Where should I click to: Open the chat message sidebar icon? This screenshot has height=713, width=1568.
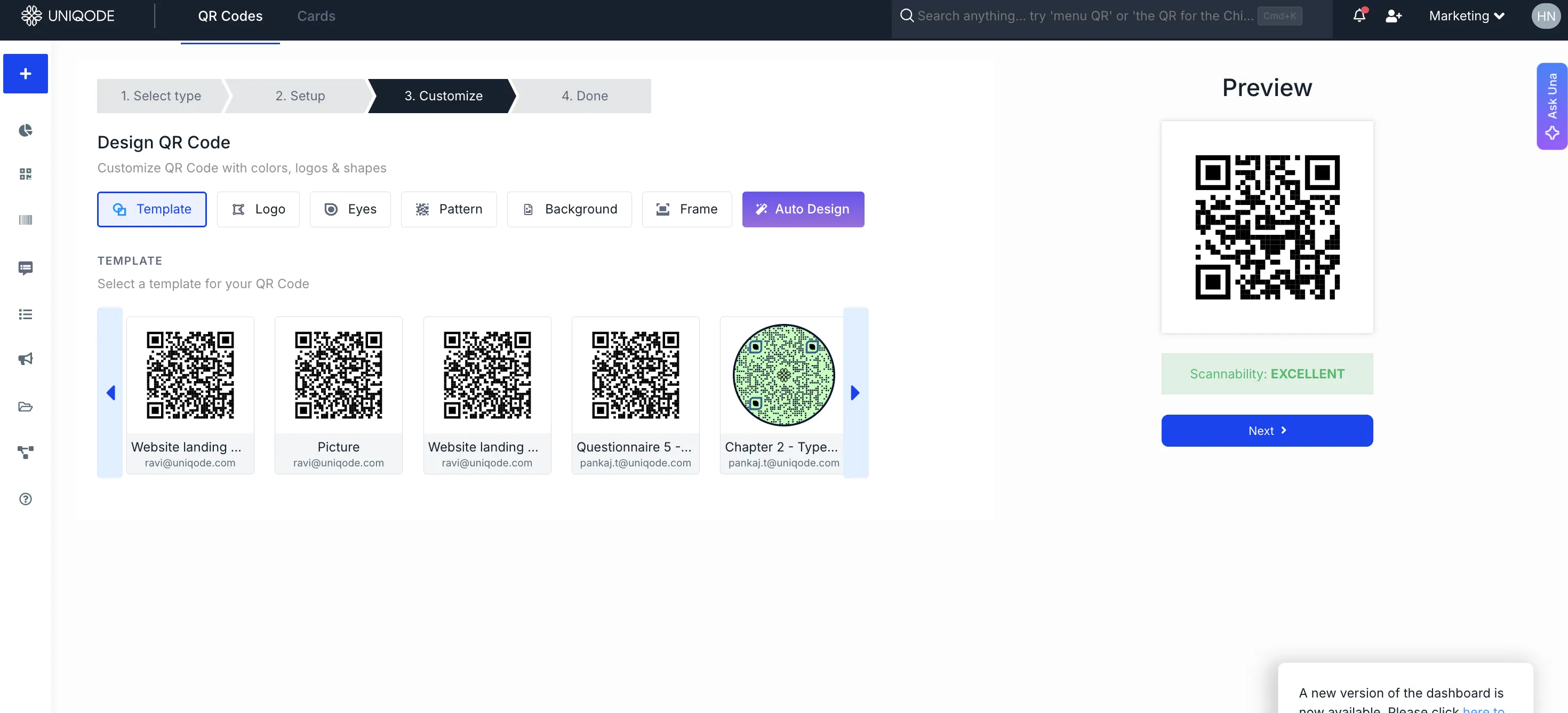click(25, 268)
